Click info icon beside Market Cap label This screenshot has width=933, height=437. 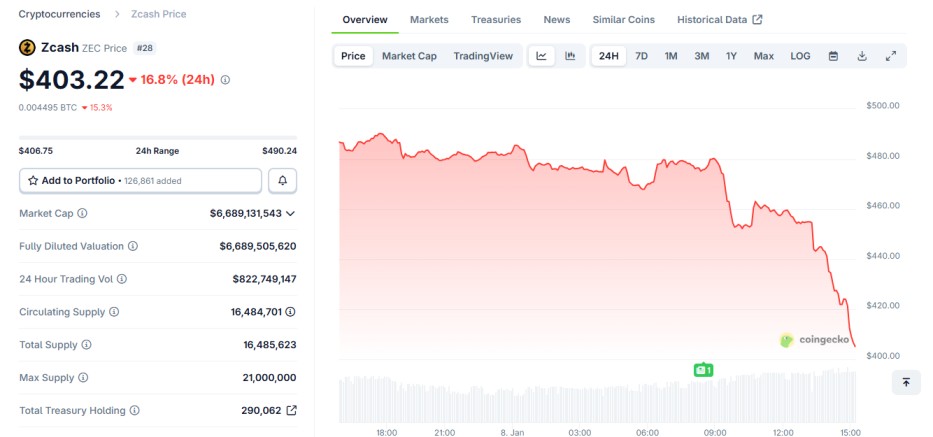(x=82, y=213)
